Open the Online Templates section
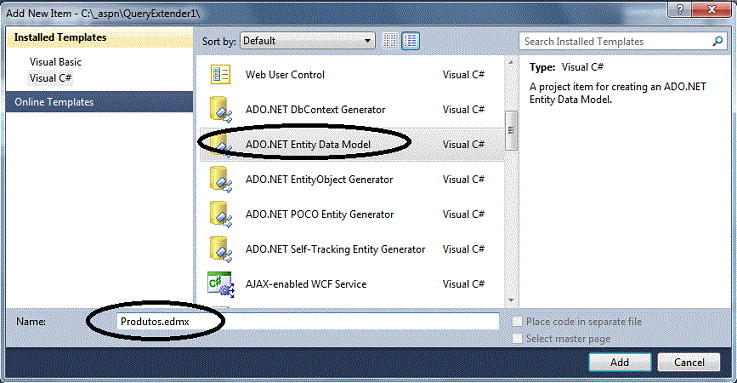 [x=99, y=102]
